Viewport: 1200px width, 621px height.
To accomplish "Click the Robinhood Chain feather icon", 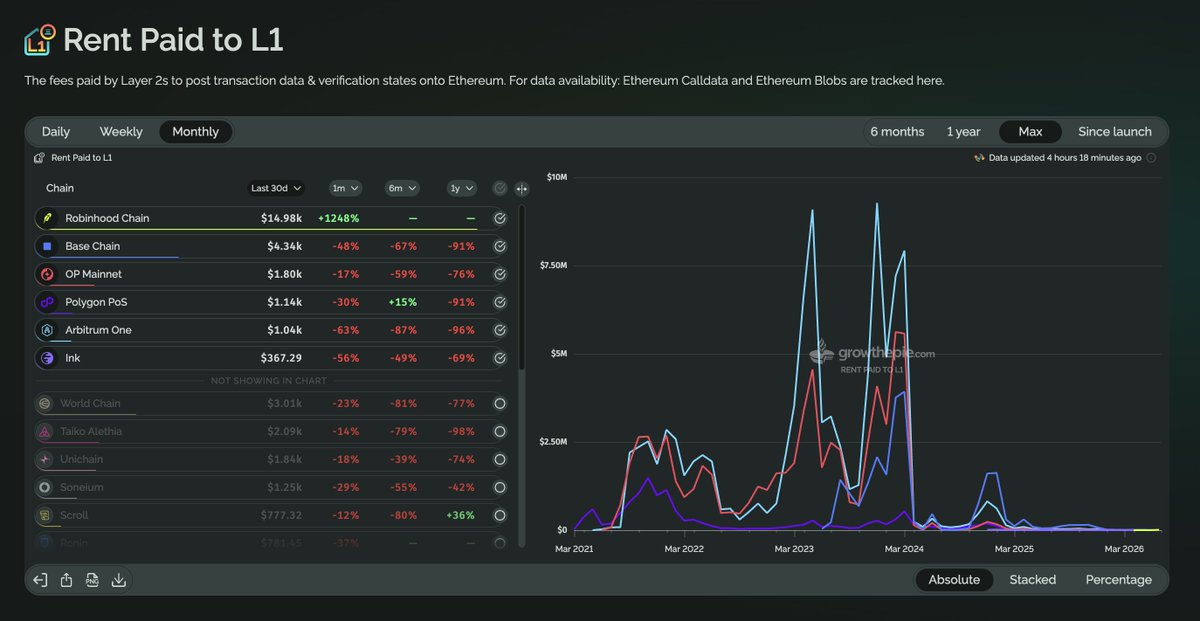I will click(45, 218).
